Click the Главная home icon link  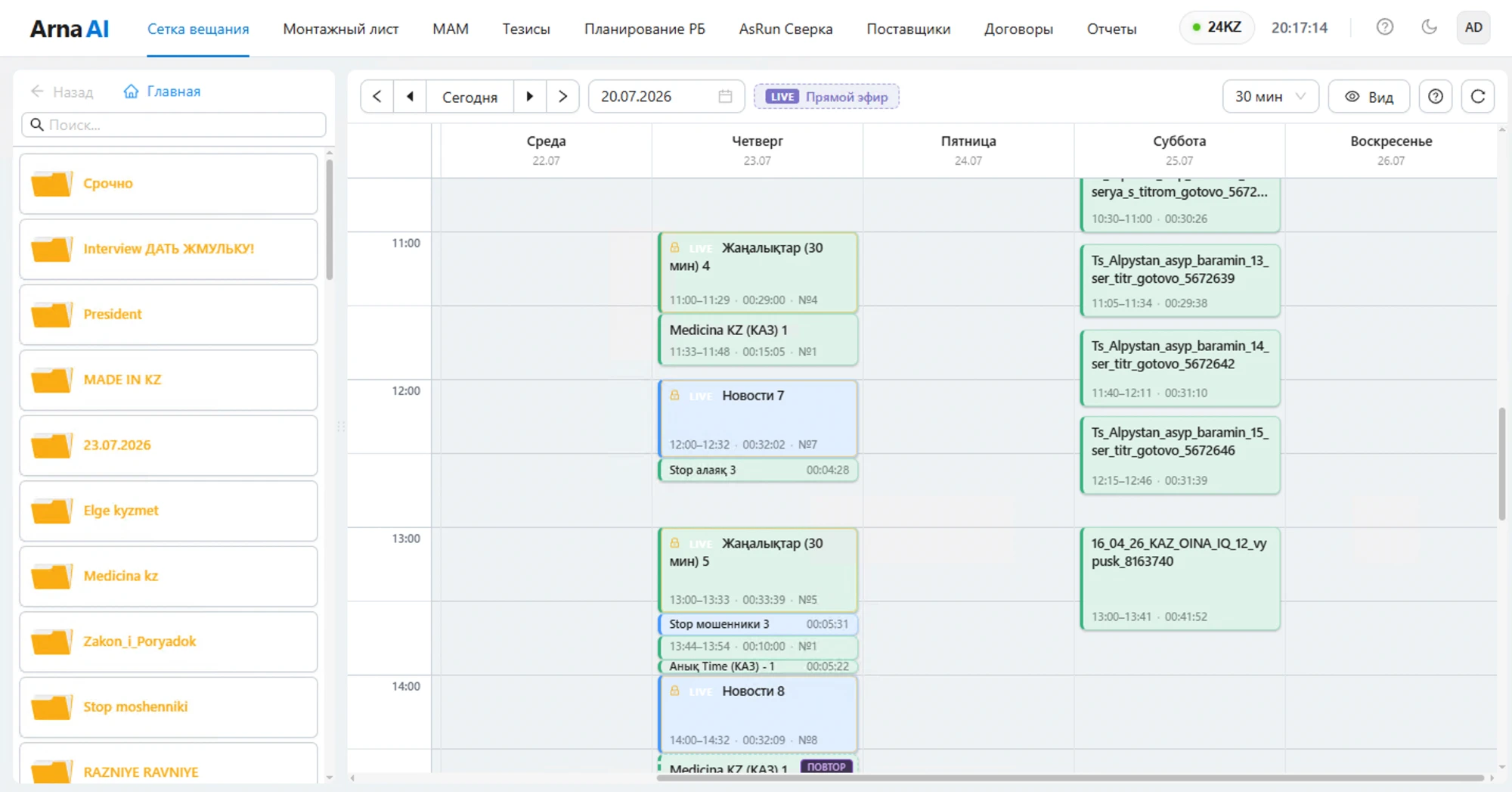tap(162, 92)
